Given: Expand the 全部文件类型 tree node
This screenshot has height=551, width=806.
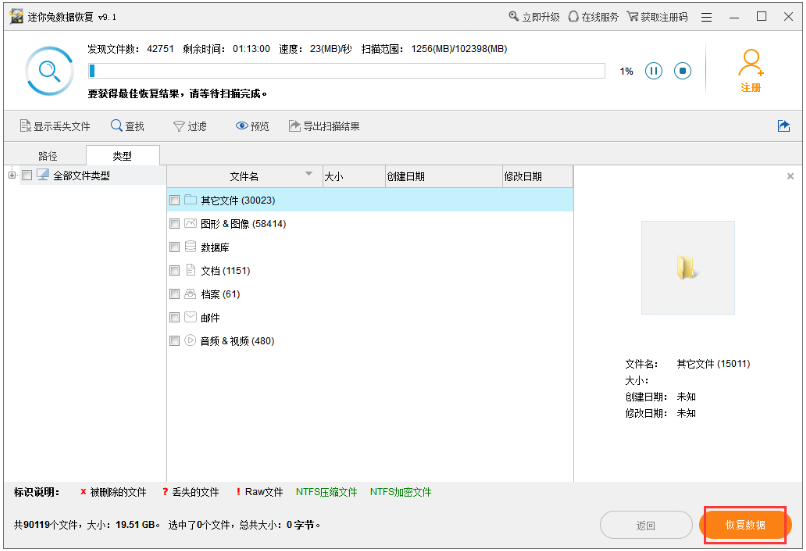Looking at the screenshot, I should [x=12, y=175].
